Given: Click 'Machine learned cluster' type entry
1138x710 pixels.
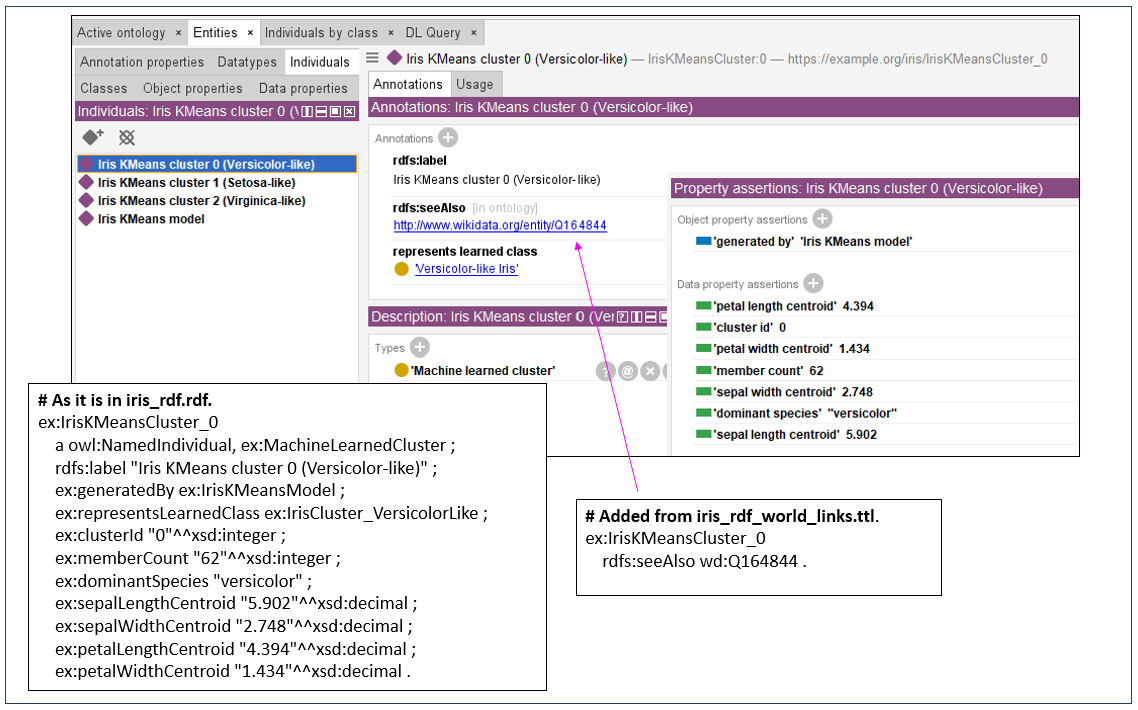Looking at the screenshot, I should pos(483,371).
